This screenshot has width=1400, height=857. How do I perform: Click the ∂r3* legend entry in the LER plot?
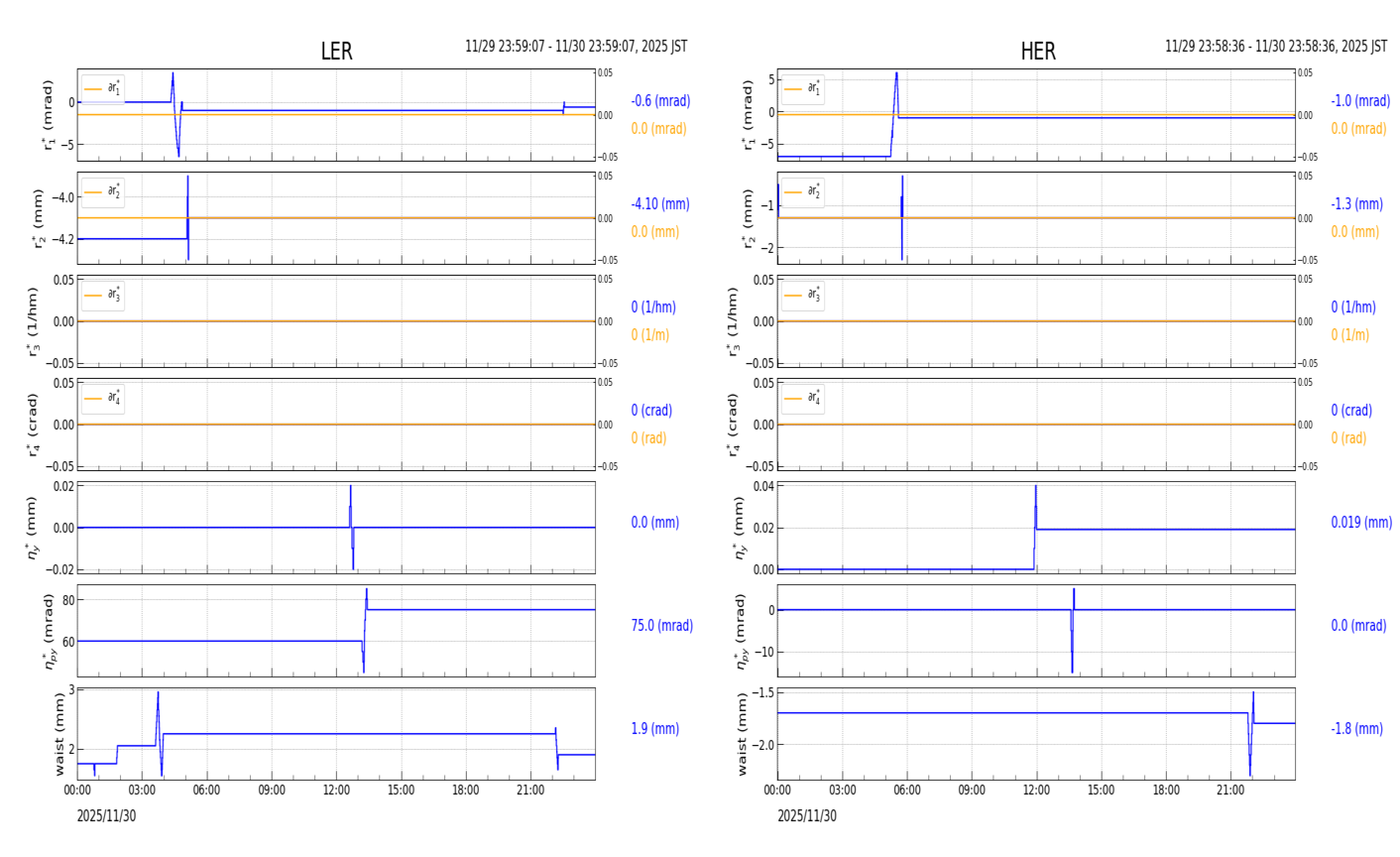click(x=103, y=296)
